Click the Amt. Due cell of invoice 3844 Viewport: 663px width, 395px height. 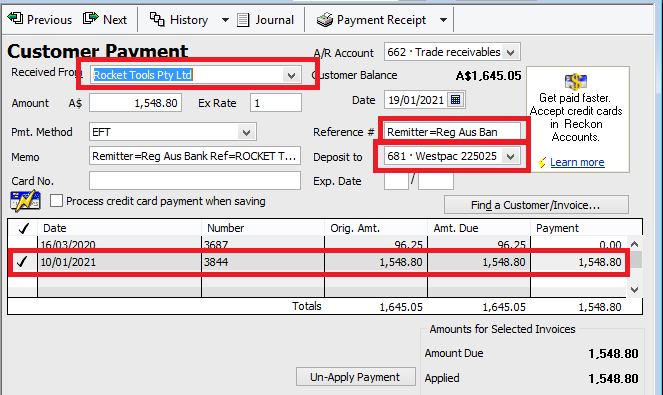tap(479, 262)
